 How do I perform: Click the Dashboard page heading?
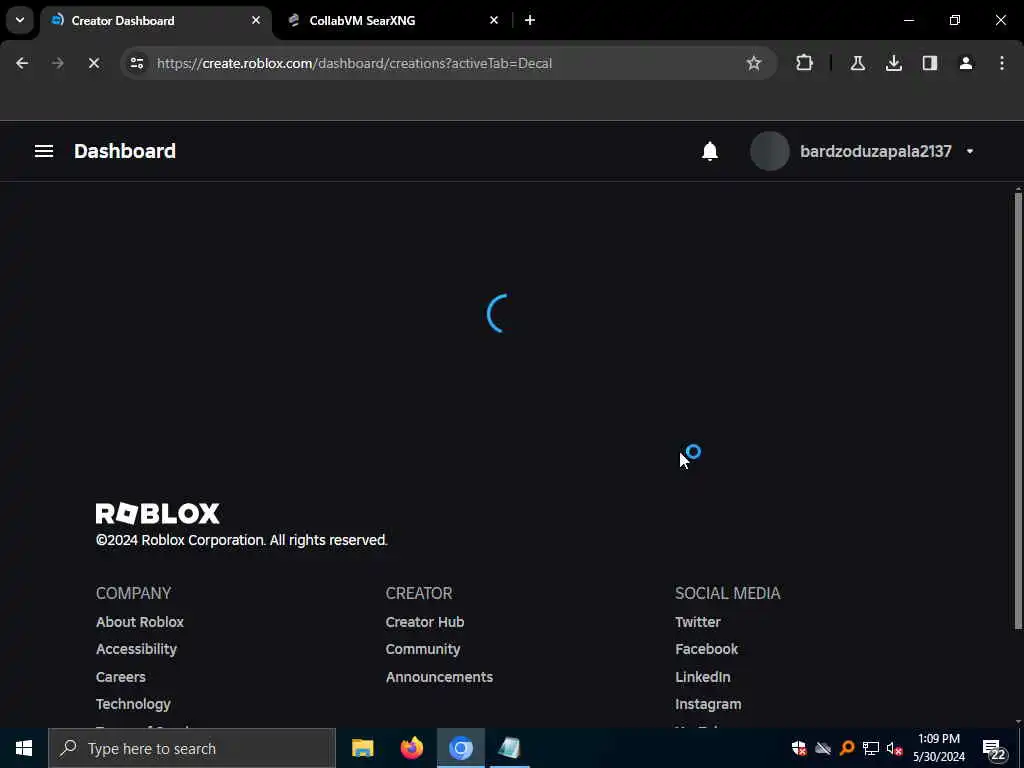(125, 151)
